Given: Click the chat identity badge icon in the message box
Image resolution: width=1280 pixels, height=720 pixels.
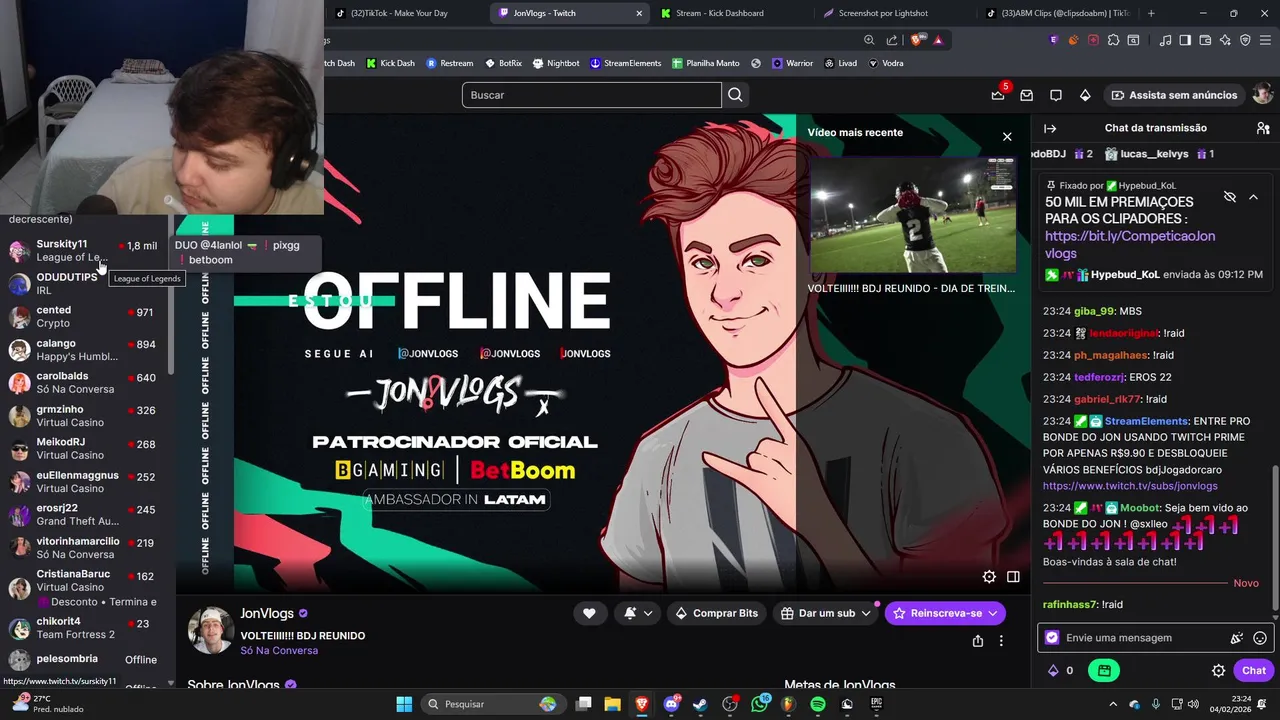Looking at the screenshot, I should 1052,638.
